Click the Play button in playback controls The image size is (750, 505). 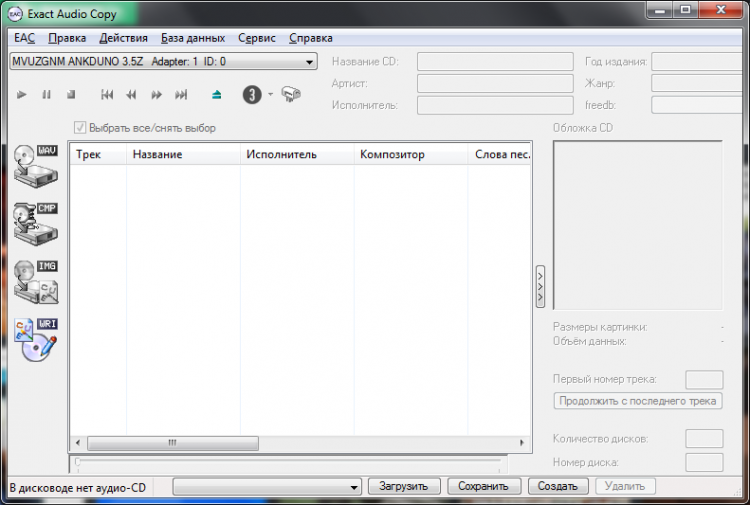pos(22,95)
